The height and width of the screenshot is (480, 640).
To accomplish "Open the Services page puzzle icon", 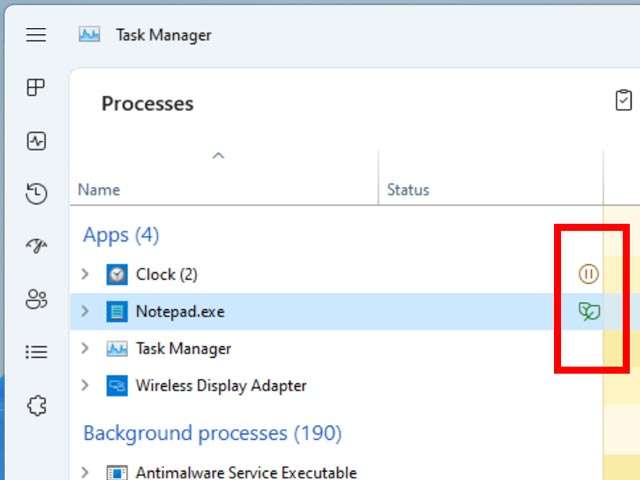I will coord(36,405).
